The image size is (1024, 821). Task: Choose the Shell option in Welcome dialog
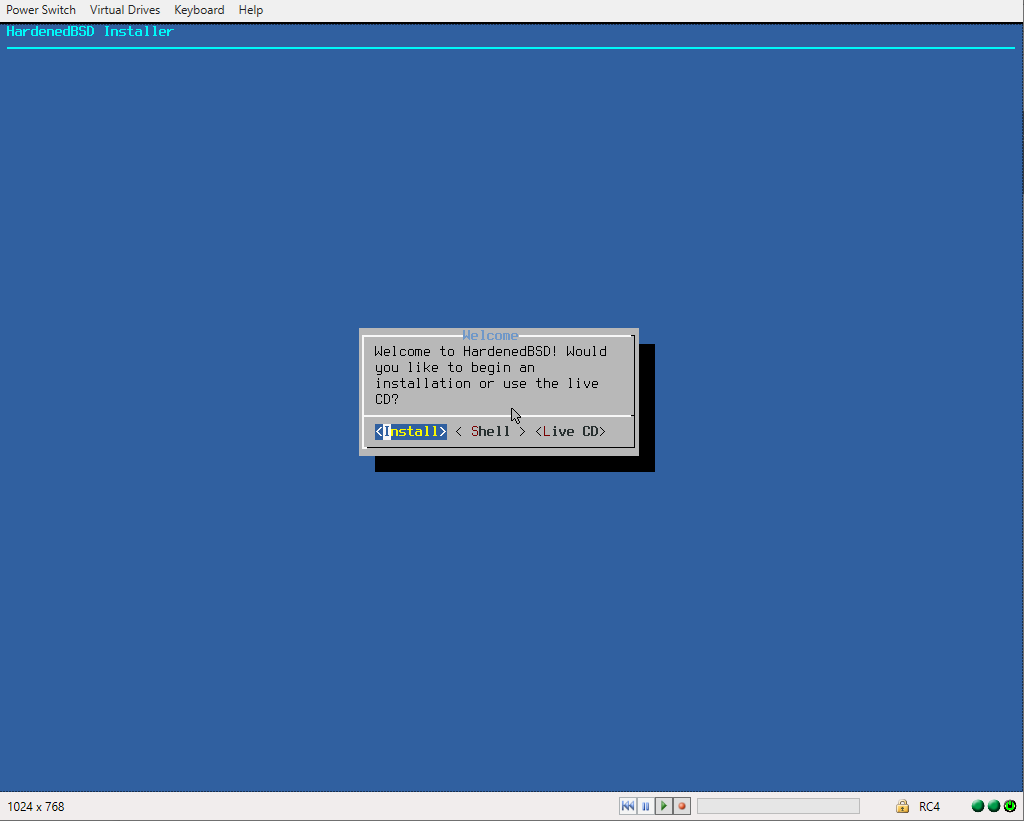pos(490,431)
